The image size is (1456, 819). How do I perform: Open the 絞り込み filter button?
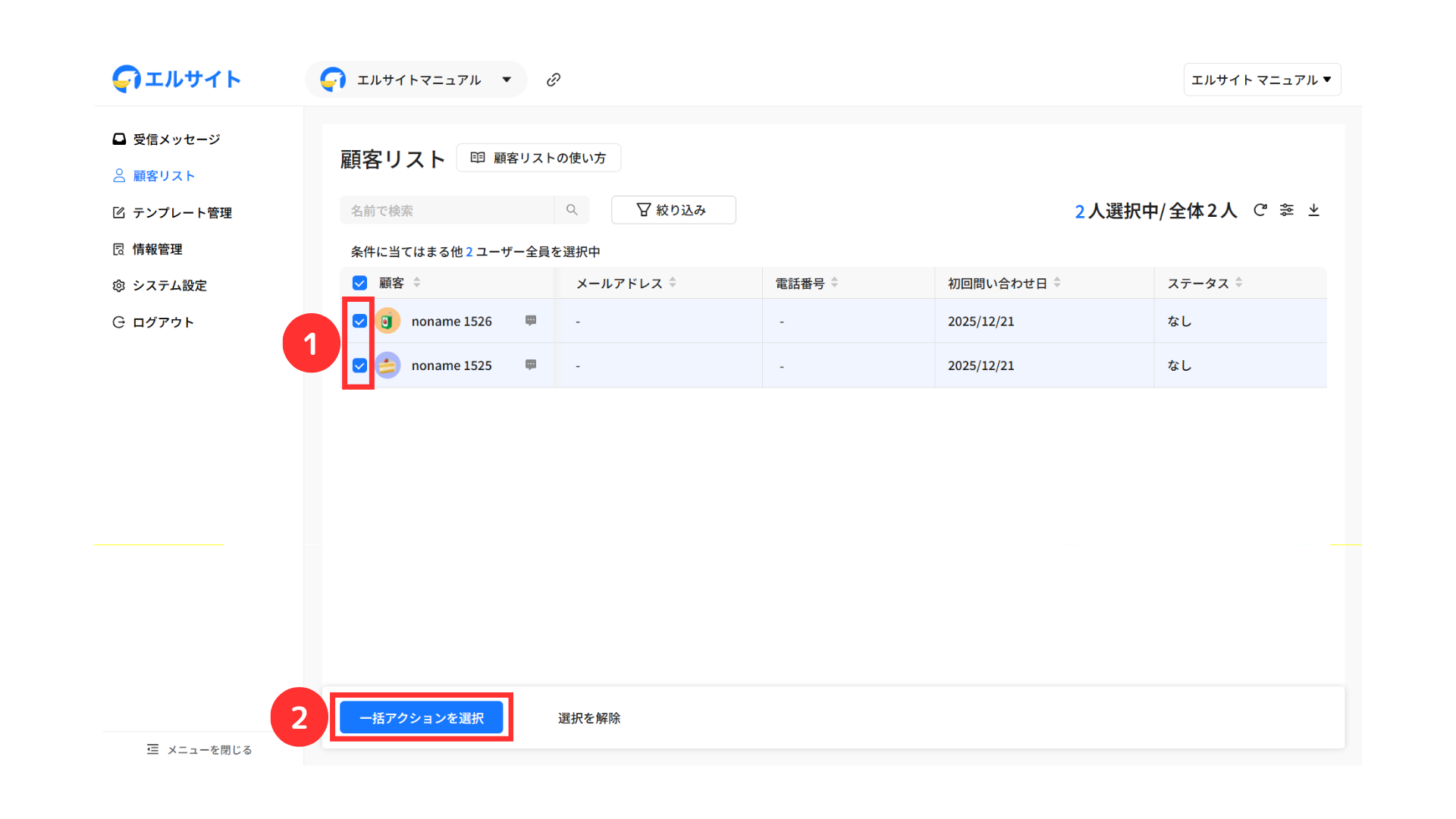click(x=673, y=210)
